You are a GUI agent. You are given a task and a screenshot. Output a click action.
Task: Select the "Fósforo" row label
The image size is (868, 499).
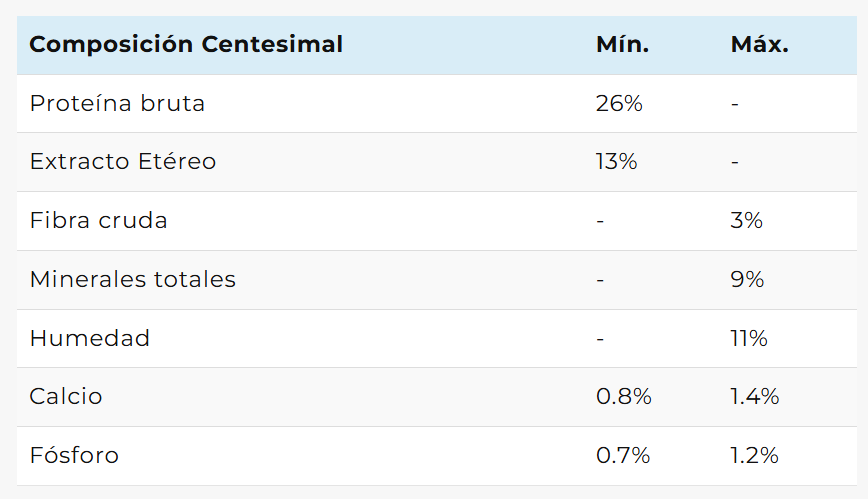coord(74,455)
